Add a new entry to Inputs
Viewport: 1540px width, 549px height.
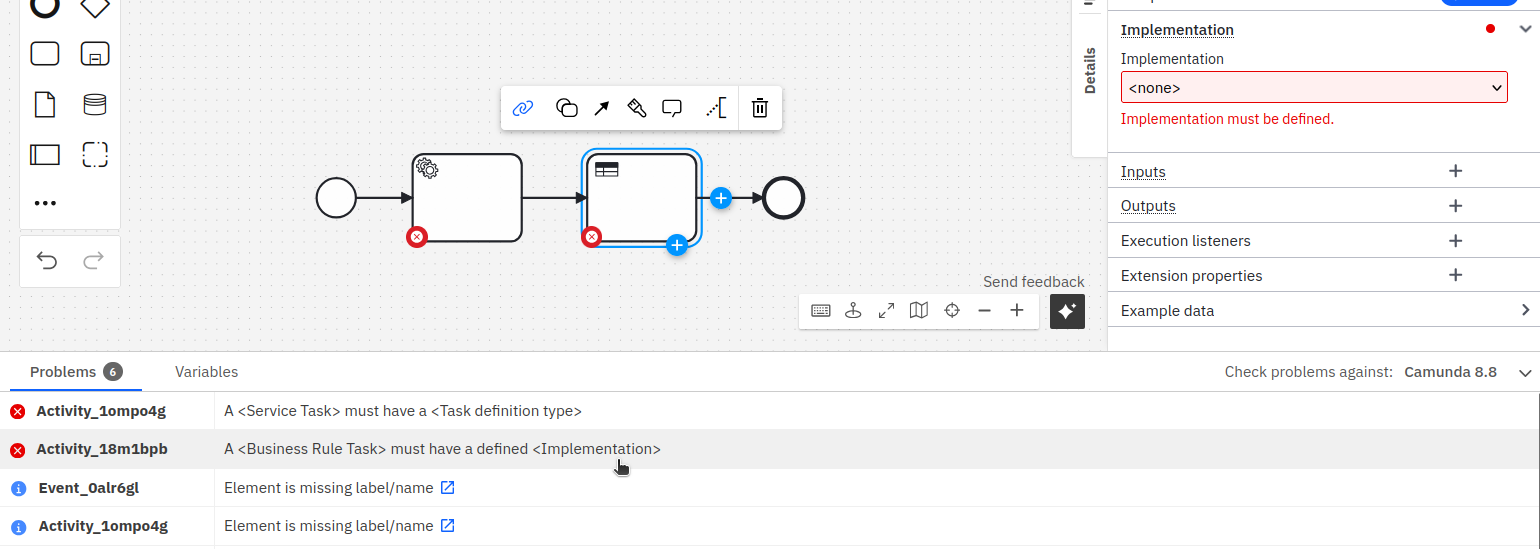[x=1456, y=171]
